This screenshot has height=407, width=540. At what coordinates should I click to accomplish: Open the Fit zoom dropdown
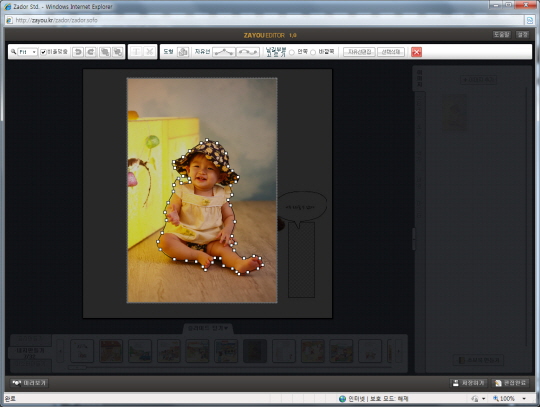point(27,52)
